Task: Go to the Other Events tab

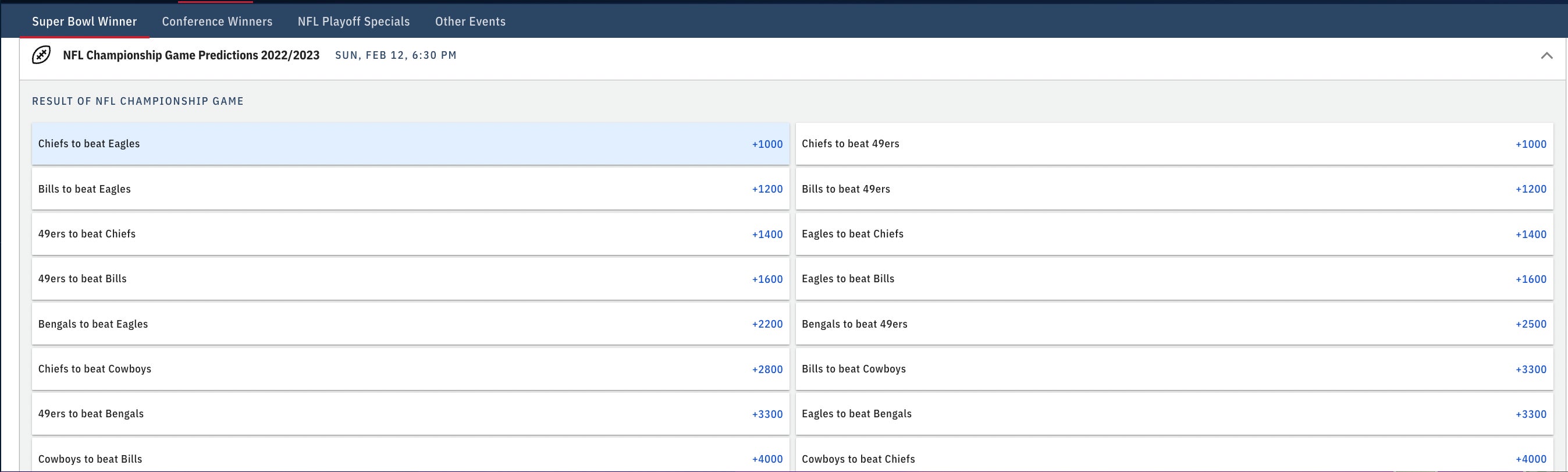Action: coord(470,22)
